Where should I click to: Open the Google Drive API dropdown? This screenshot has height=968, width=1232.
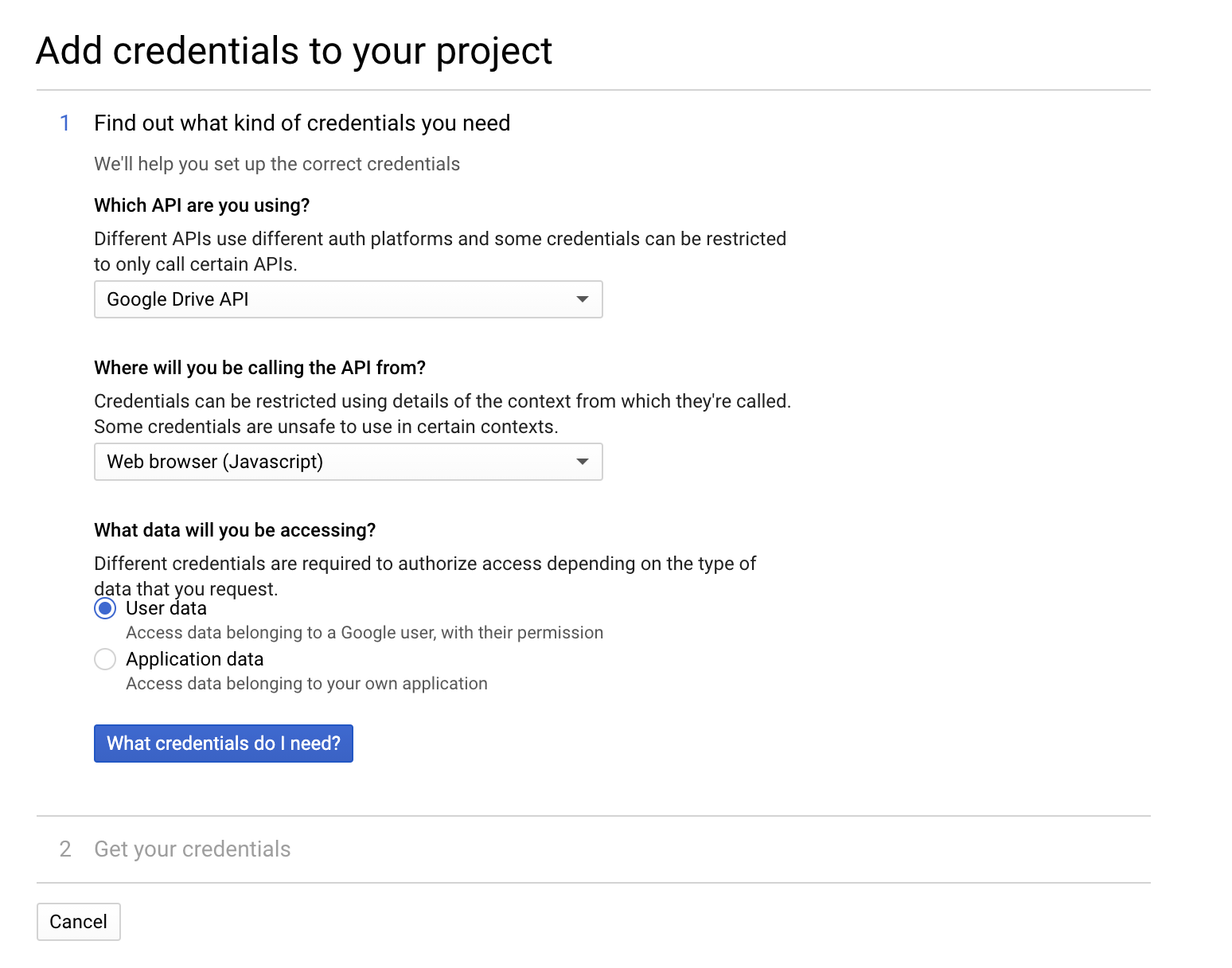pyautogui.click(x=348, y=299)
